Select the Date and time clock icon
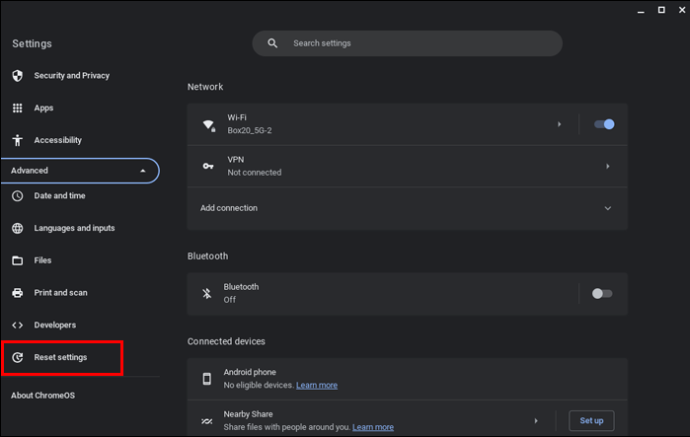 17,196
